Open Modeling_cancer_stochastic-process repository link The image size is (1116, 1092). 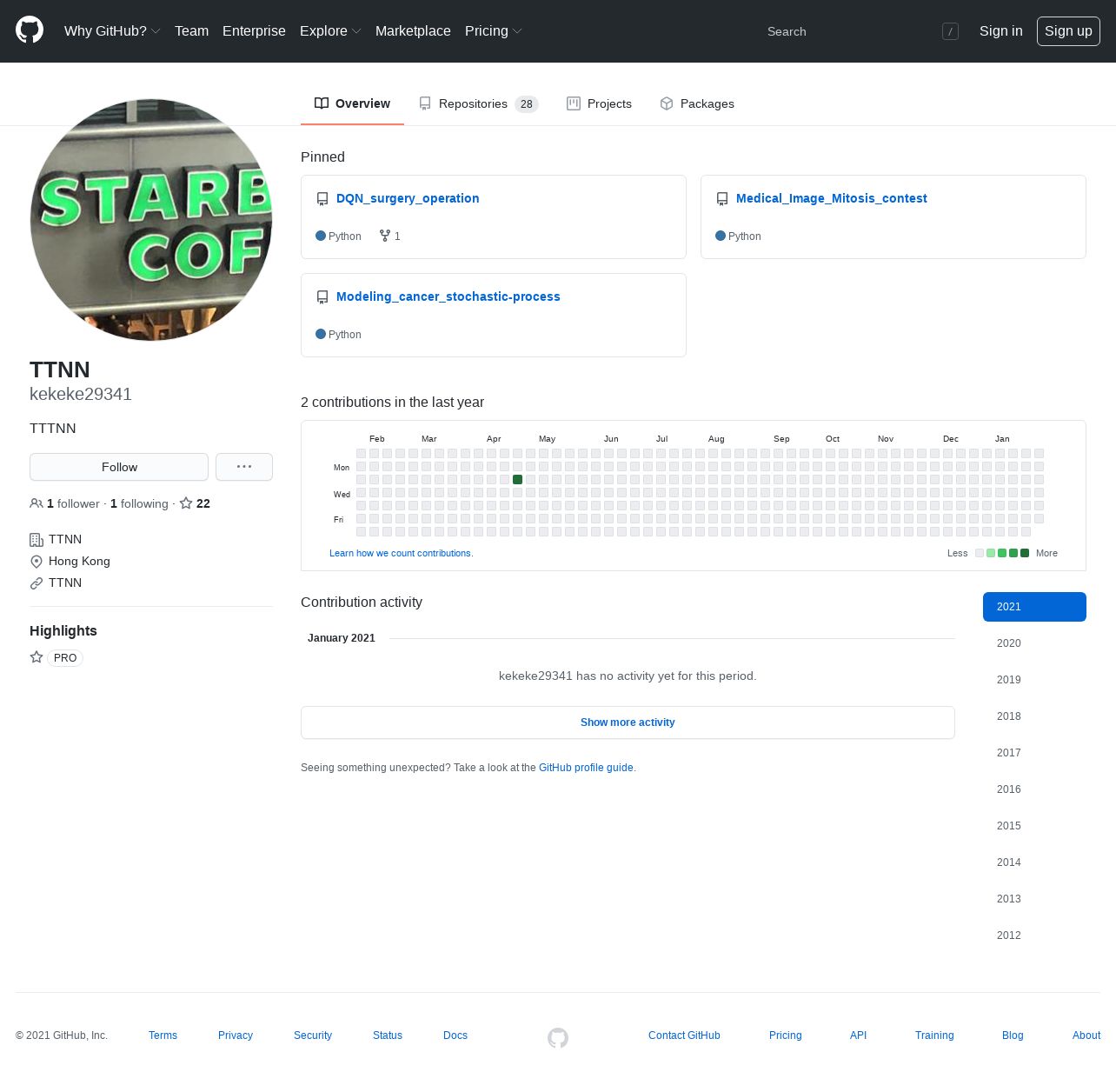[448, 296]
